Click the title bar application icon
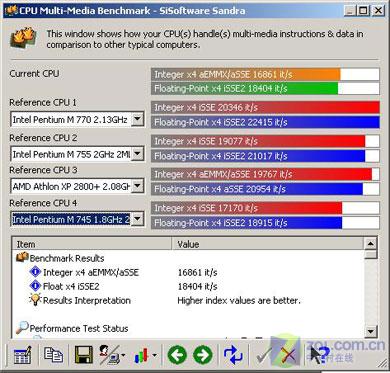Image resolution: width=390 pixels, height=373 pixels. (x=11, y=10)
